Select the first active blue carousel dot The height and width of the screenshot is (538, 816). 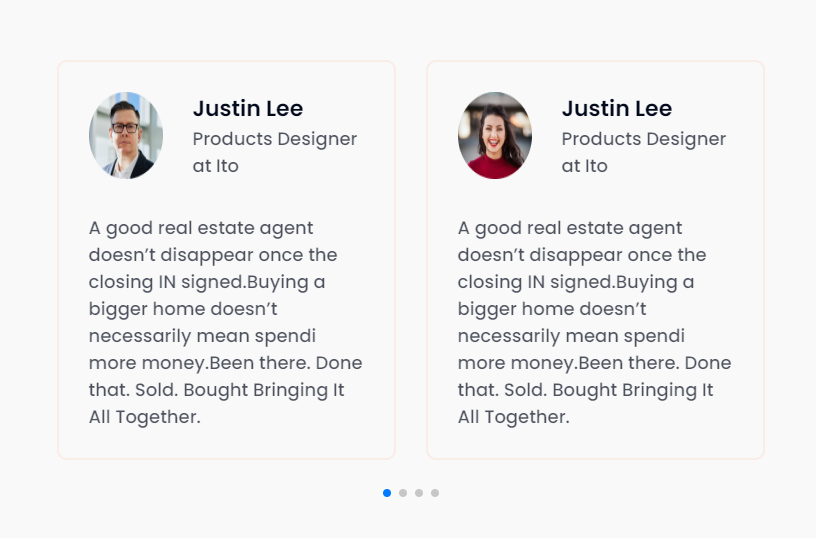pyautogui.click(x=387, y=493)
